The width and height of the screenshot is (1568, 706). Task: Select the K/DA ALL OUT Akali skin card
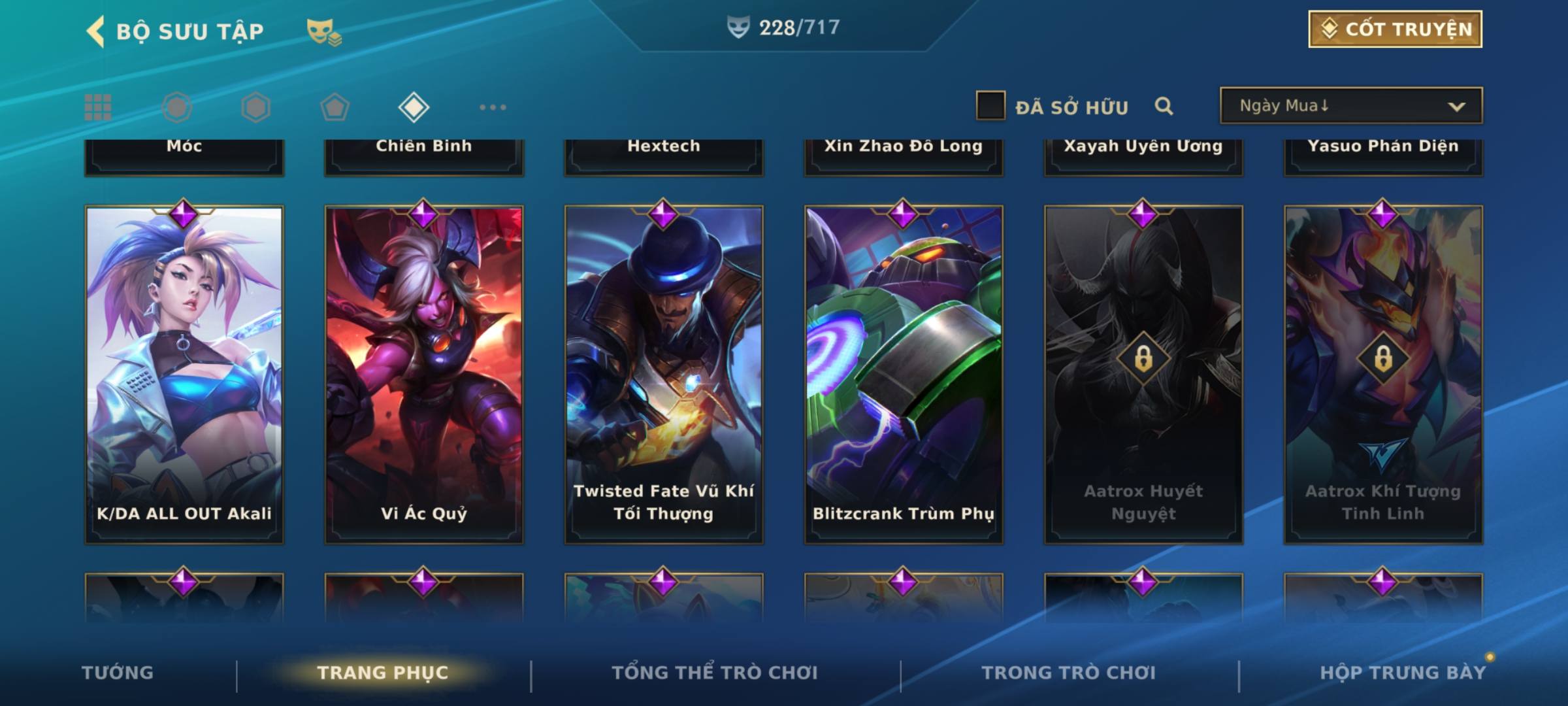coord(184,375)
